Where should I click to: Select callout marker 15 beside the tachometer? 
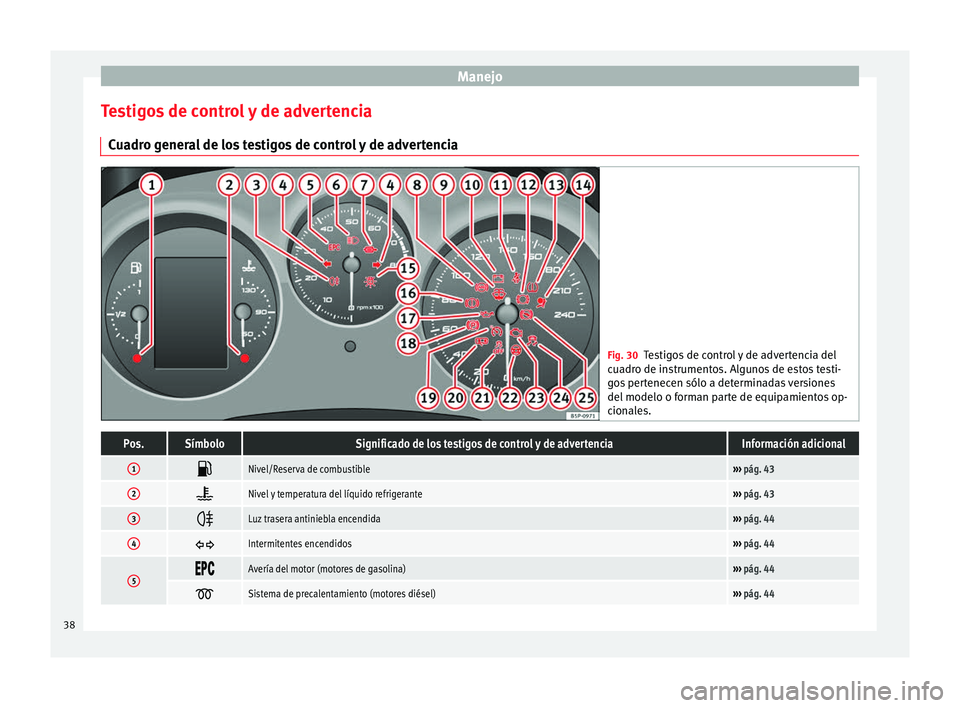[407, 267]
